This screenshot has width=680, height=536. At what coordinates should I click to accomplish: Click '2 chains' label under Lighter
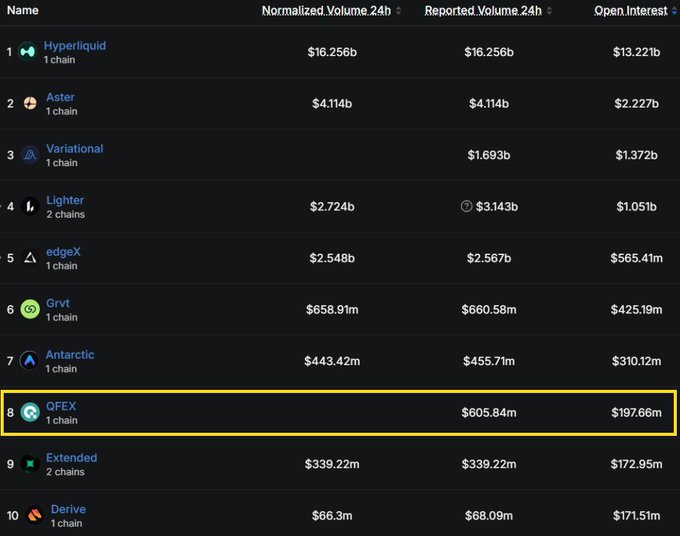[65, 214]
